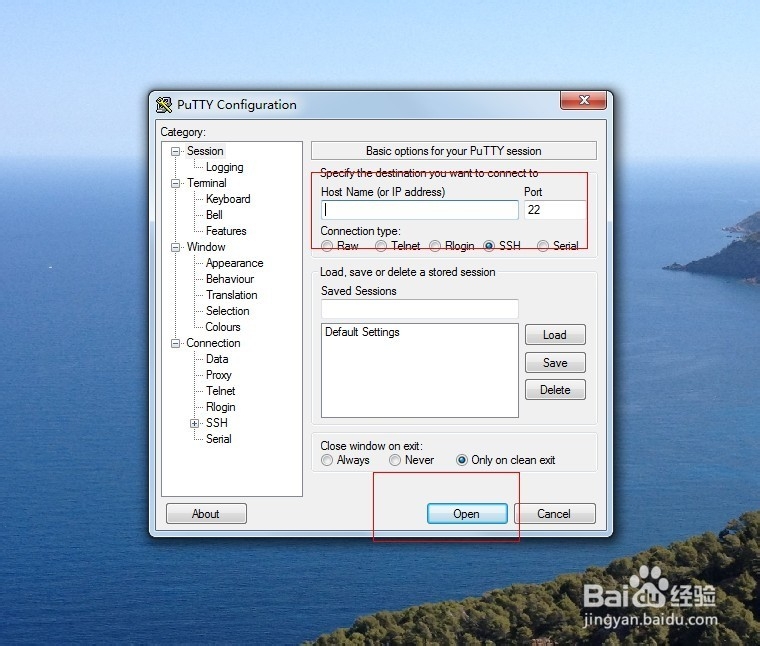Viewport: 760px width, 646px height.
Task: Open the SSH category in tree
Action: [x=217, y=423]
